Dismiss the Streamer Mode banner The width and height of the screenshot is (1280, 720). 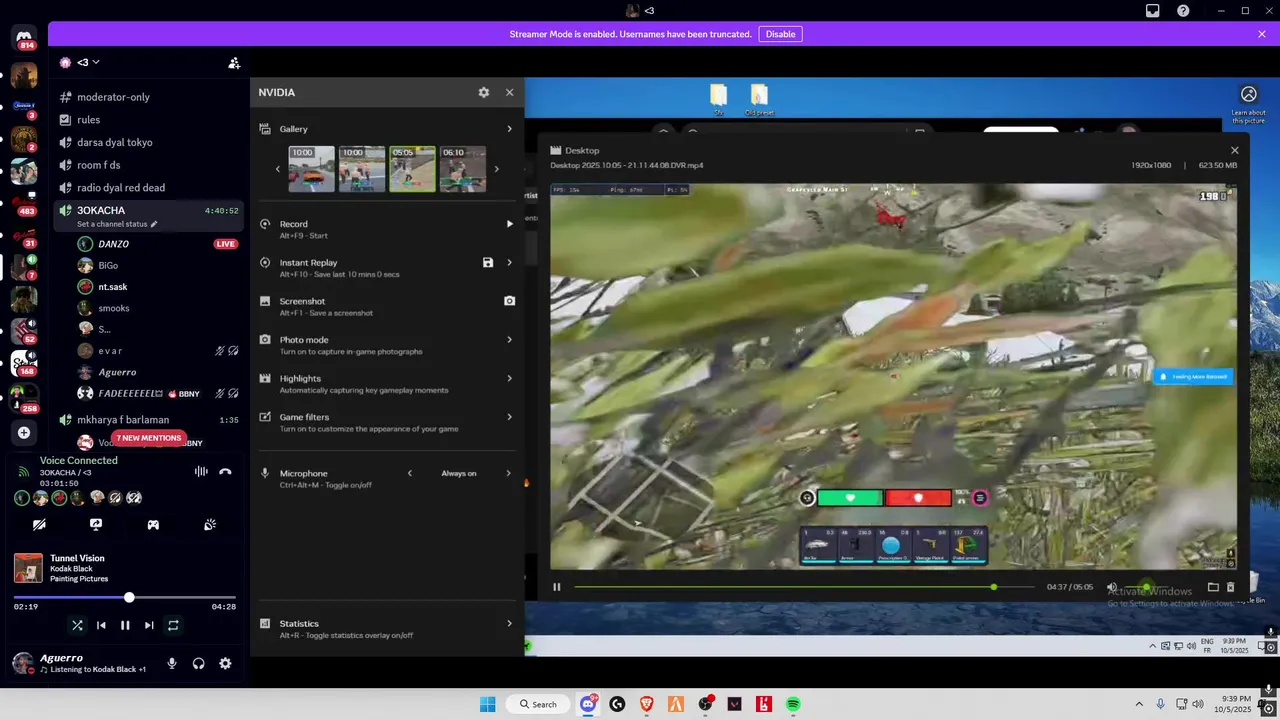click(1262, 34)
